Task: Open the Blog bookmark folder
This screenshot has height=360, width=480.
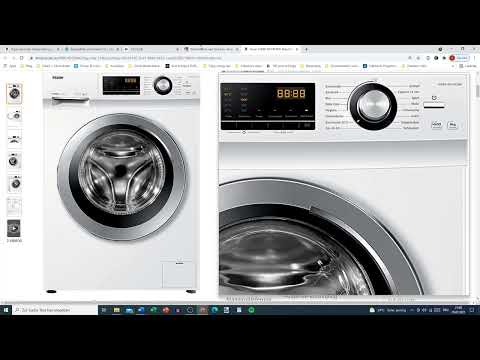Action: pos(26,66)
